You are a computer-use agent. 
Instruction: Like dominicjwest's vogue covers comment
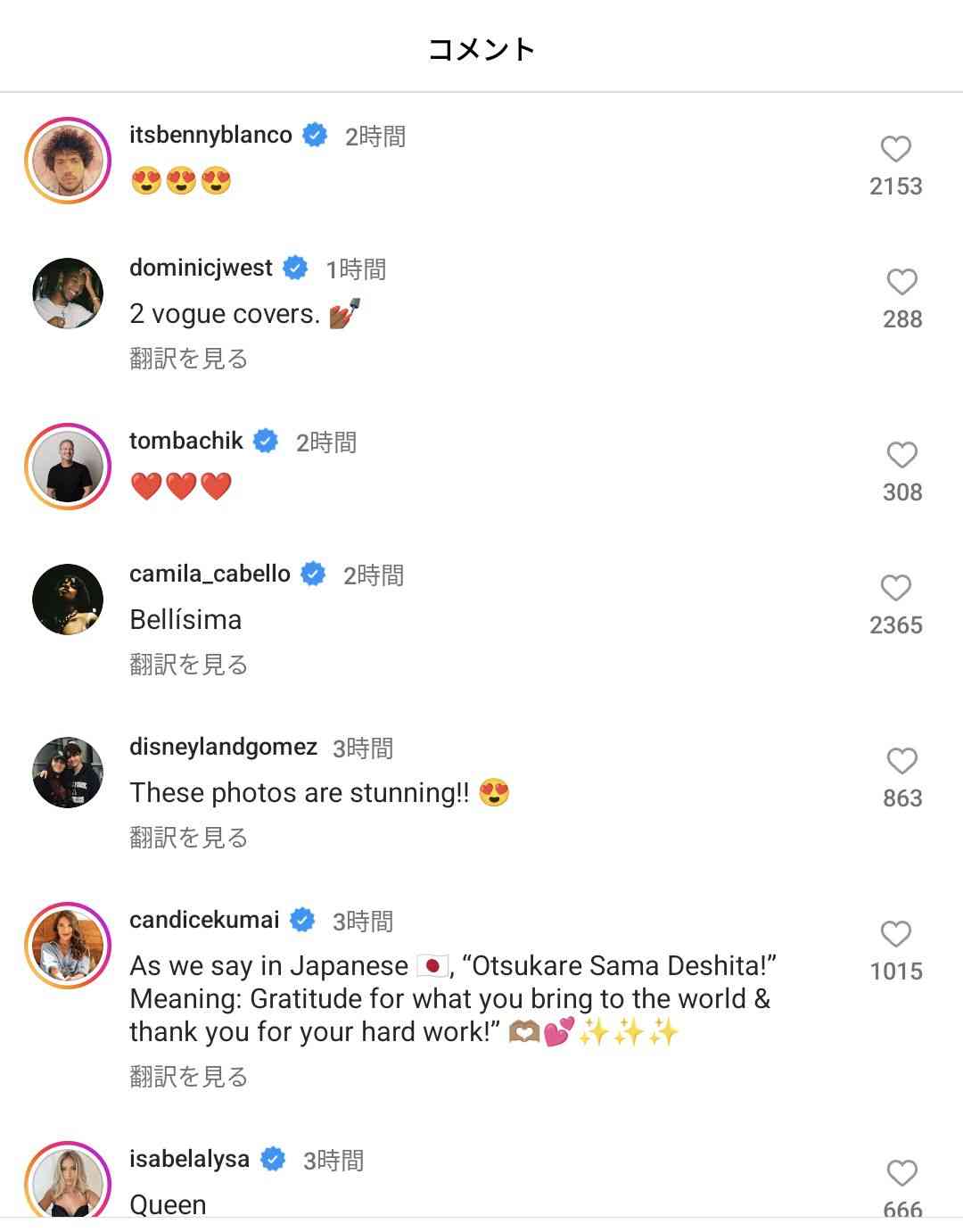click(x=901, y=282)
